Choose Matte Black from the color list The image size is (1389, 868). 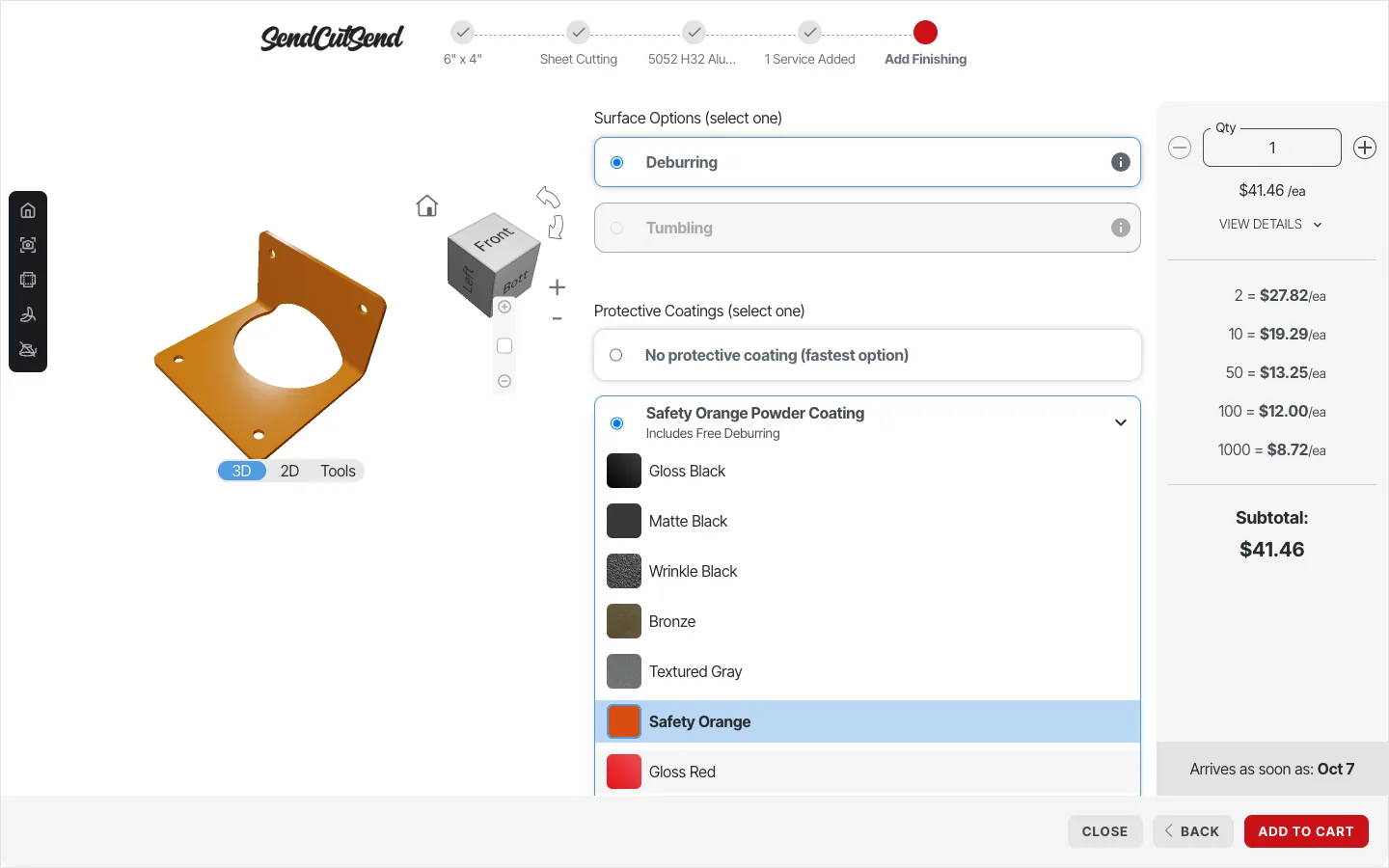tap(867, 521)
